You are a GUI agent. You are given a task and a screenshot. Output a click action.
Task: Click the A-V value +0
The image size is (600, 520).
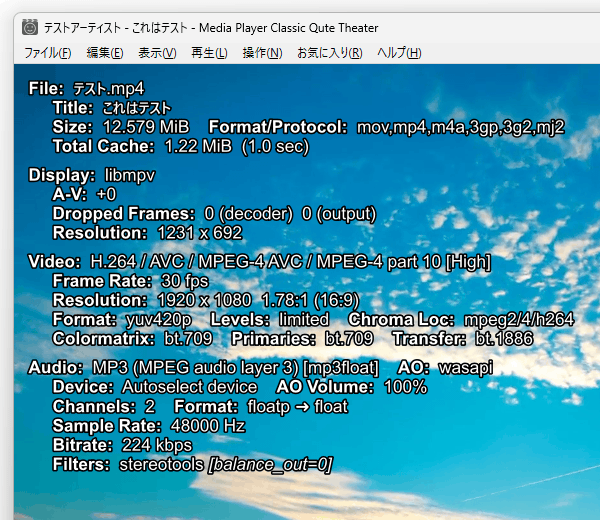coord(106,194)
